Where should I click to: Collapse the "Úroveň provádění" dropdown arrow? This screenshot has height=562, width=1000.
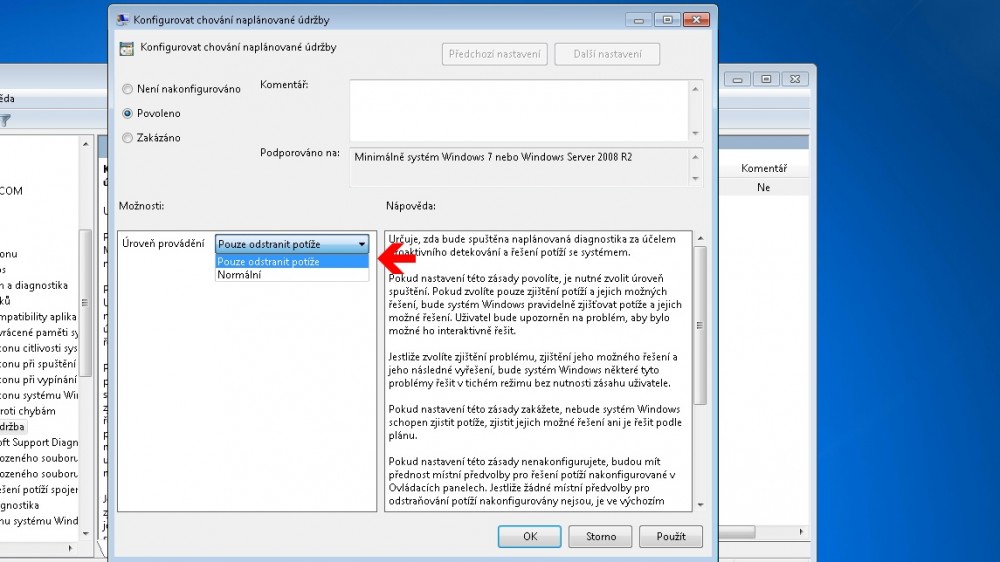point(361,245)
